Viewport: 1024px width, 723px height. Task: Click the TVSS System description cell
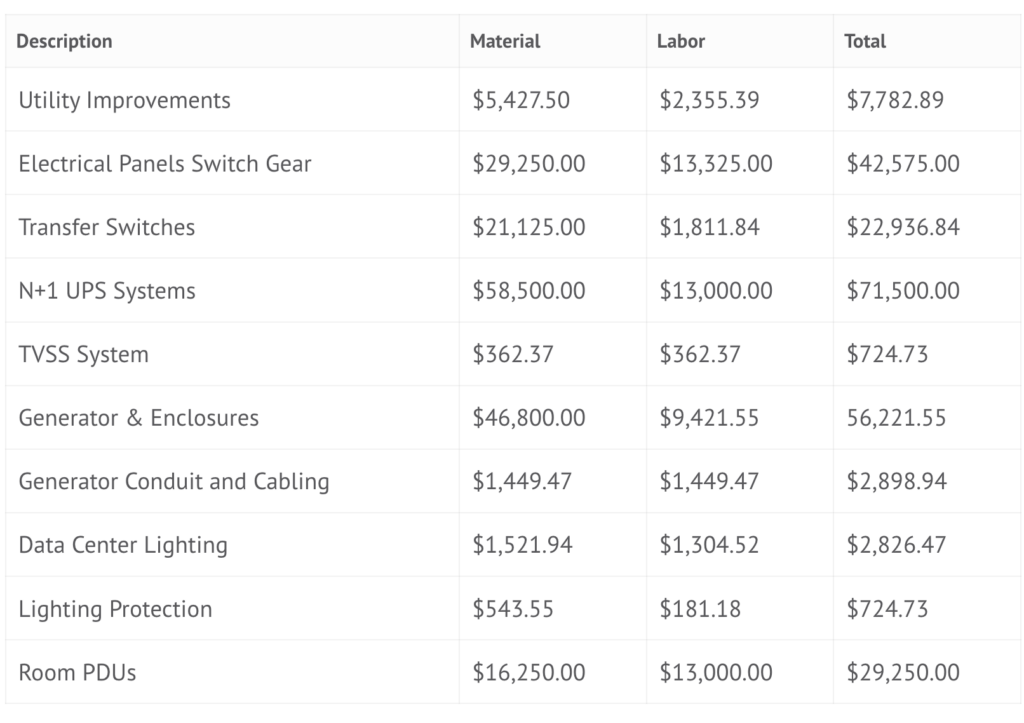(83, 355)
